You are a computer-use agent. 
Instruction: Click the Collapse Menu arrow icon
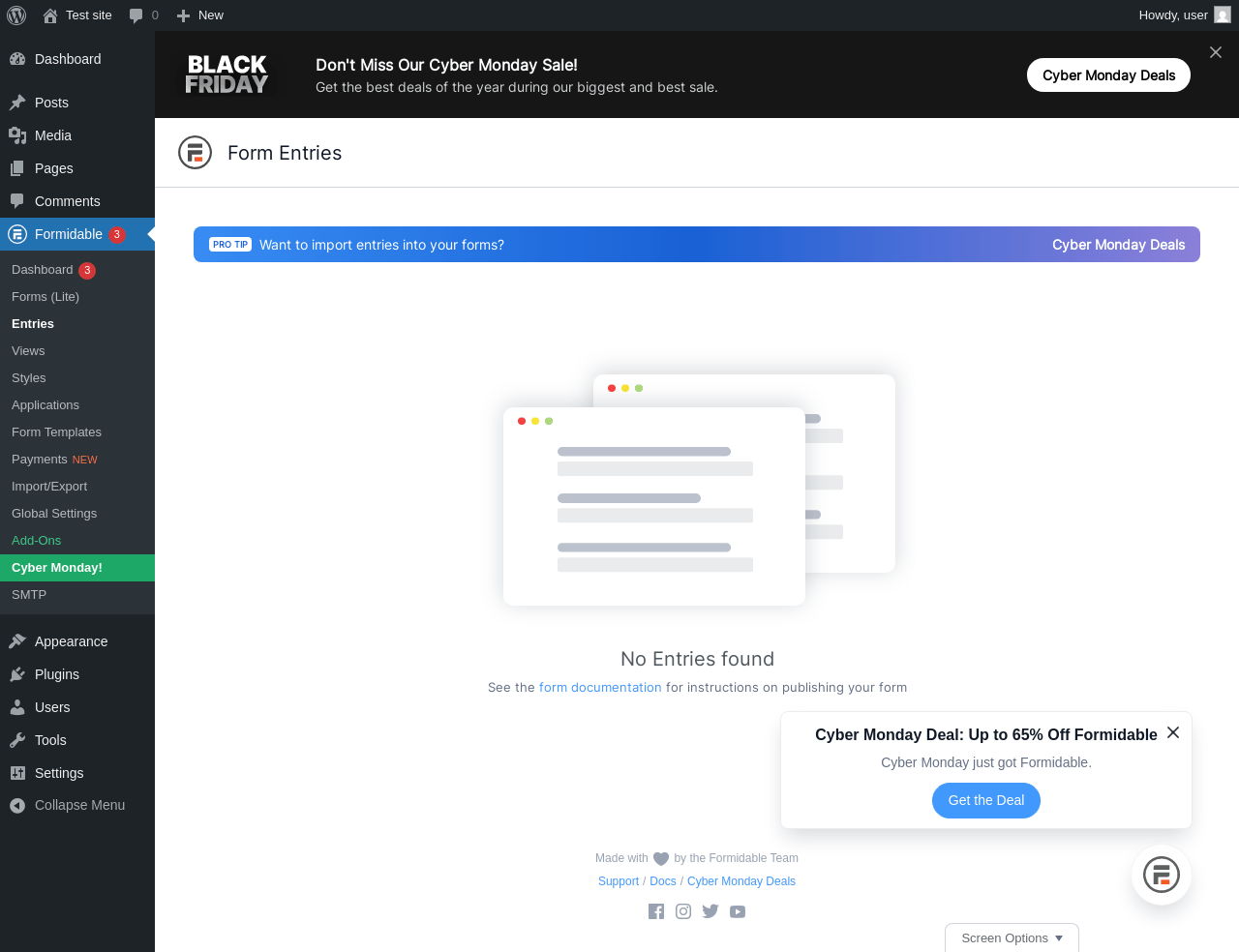(17, 805)
